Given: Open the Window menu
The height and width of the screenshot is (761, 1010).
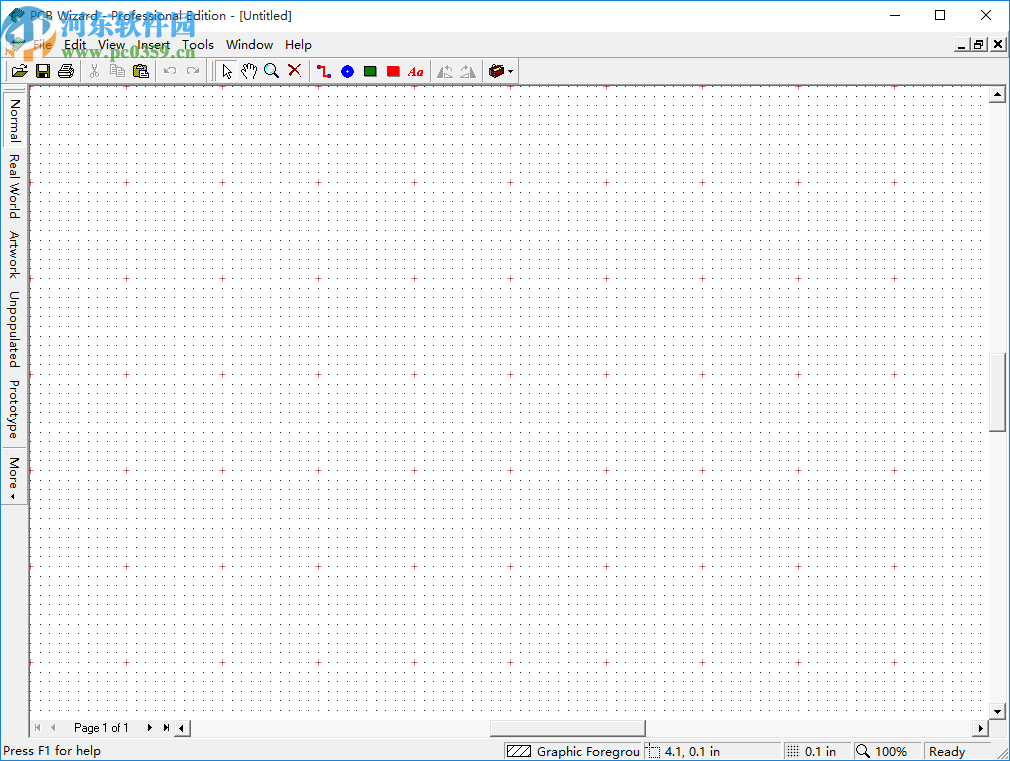Looking at the screenshot, I should point(249,44).
